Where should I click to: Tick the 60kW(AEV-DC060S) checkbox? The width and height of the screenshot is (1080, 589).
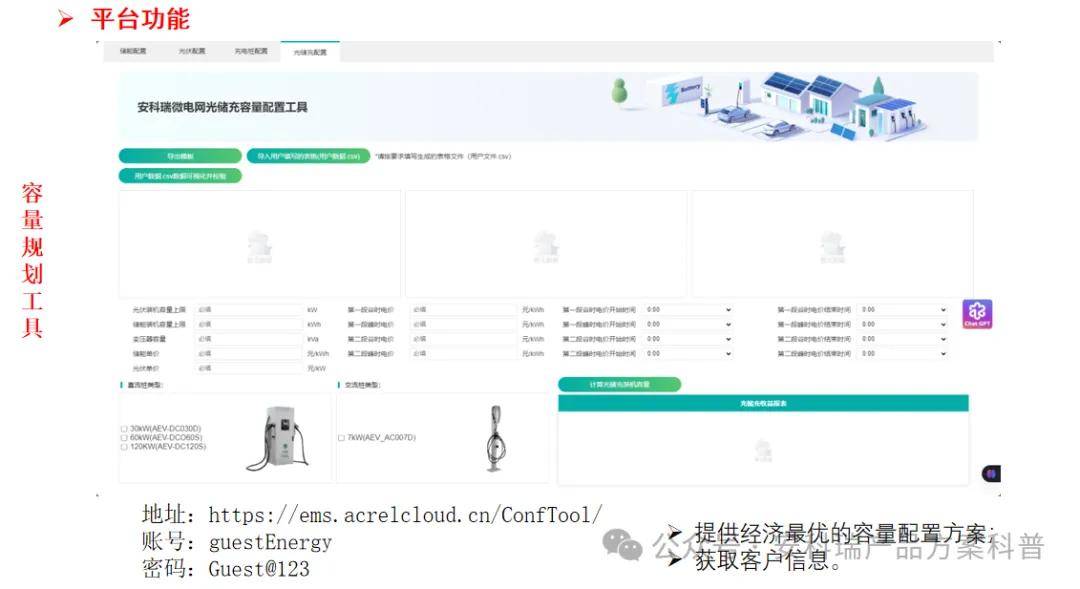point(124,437)
